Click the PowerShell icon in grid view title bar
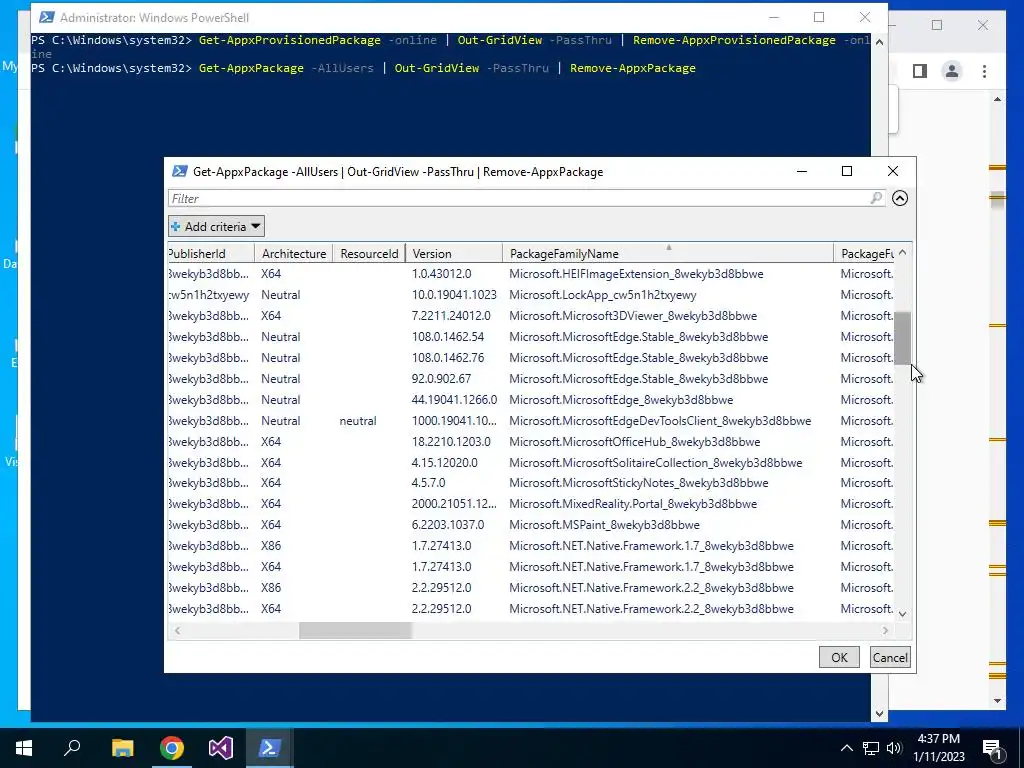The height and width of the screenshot is (768, 1024). [180, 171]
